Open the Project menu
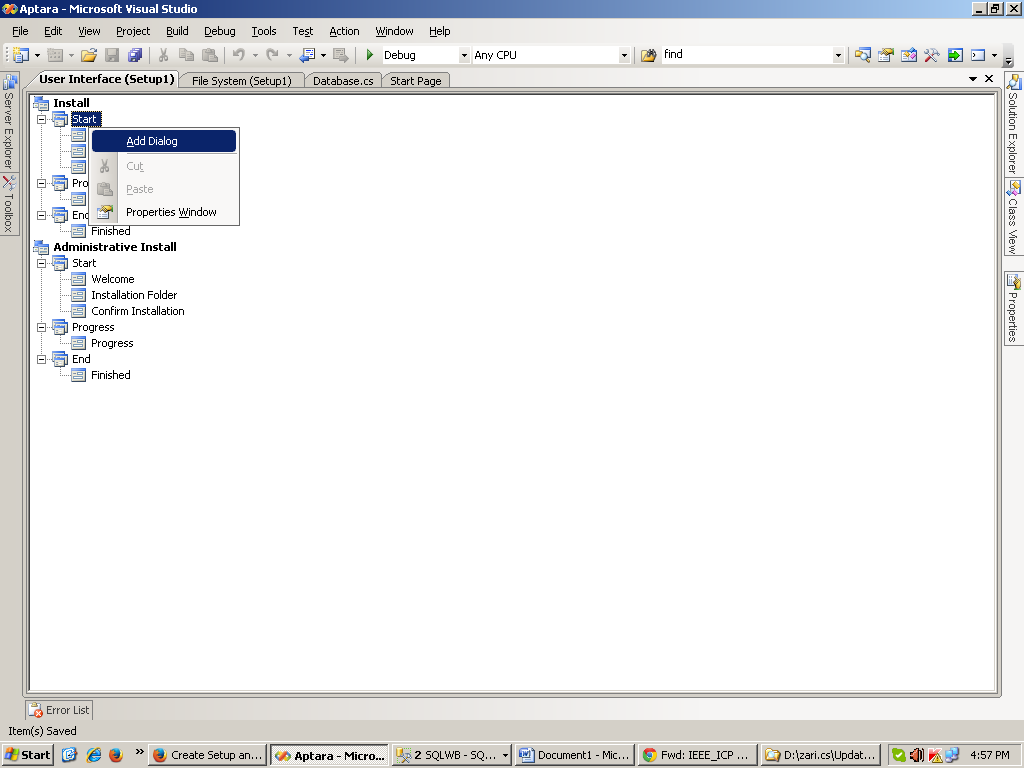The width and height of the screenshot is (1024, 768). click(133, 31)
